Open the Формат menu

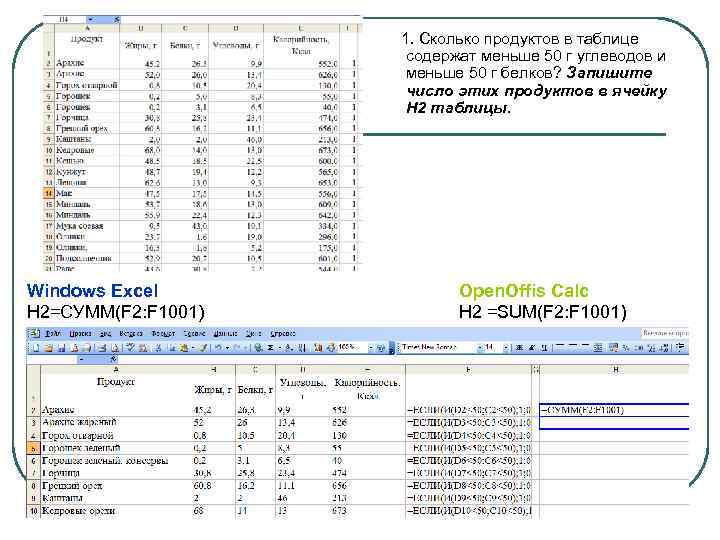[163, 334]
